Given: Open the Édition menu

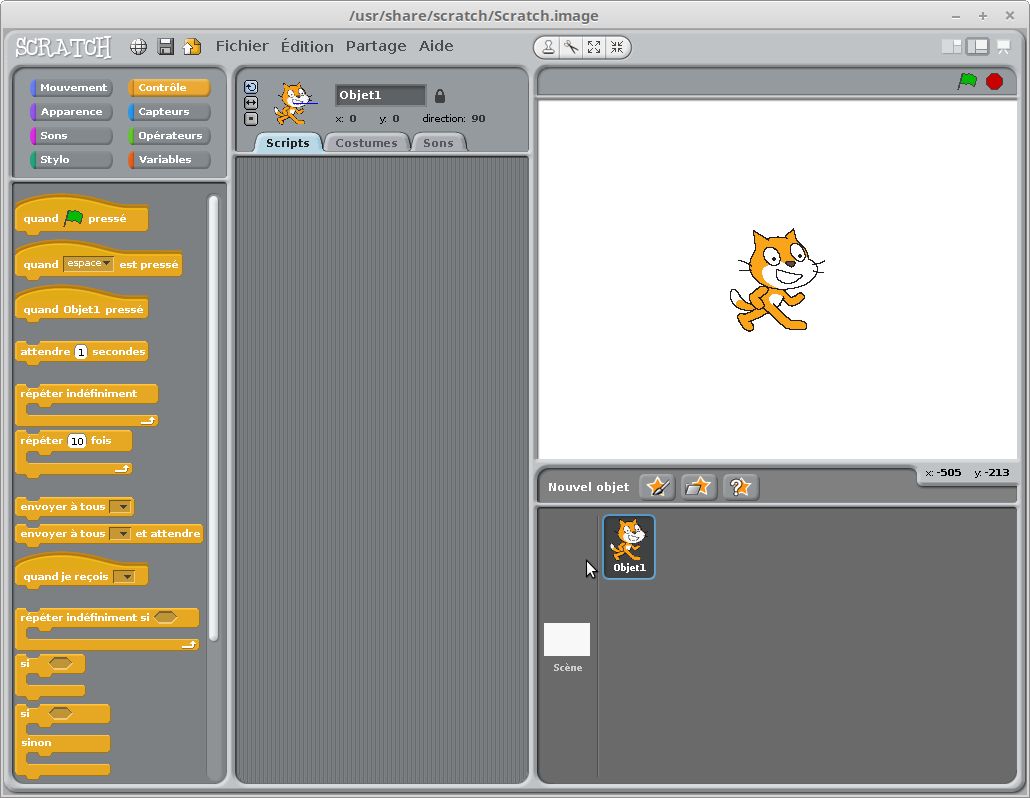Looking at the screenshot, I should (307, 46).
